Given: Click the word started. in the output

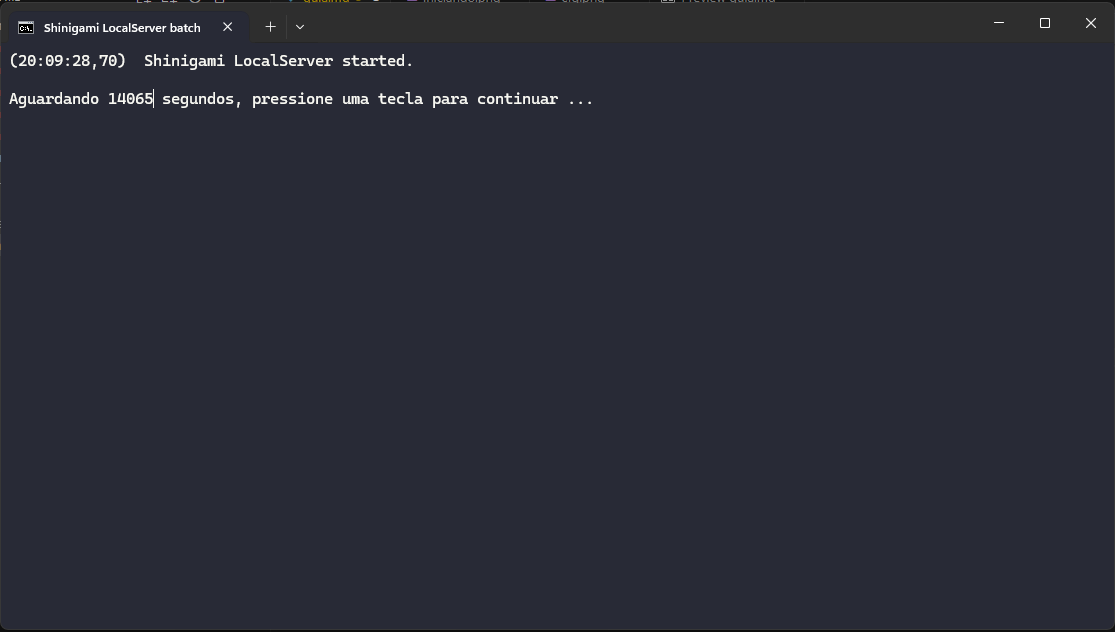Looking at the screenshot, I should (x=377, y=61).
